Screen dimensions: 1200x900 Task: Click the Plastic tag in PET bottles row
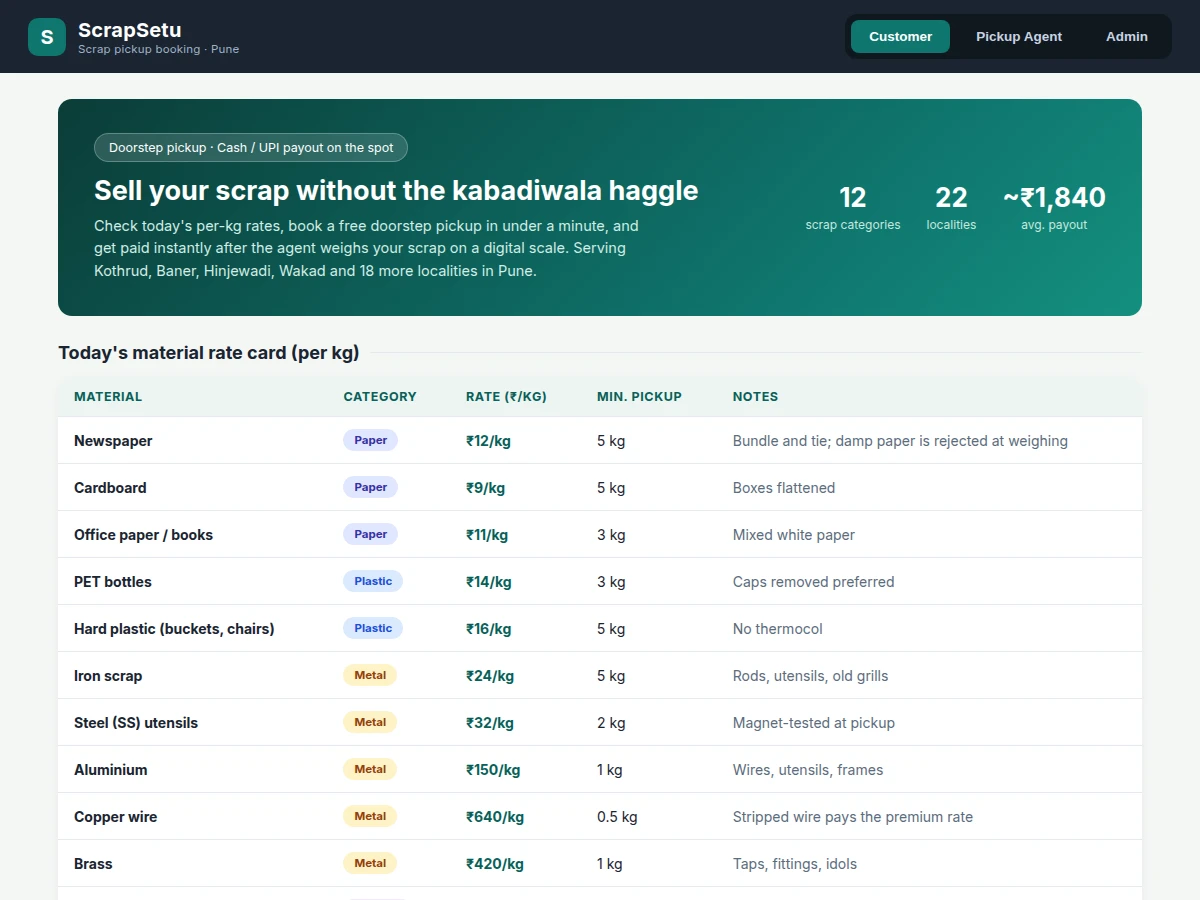point(373,581)
